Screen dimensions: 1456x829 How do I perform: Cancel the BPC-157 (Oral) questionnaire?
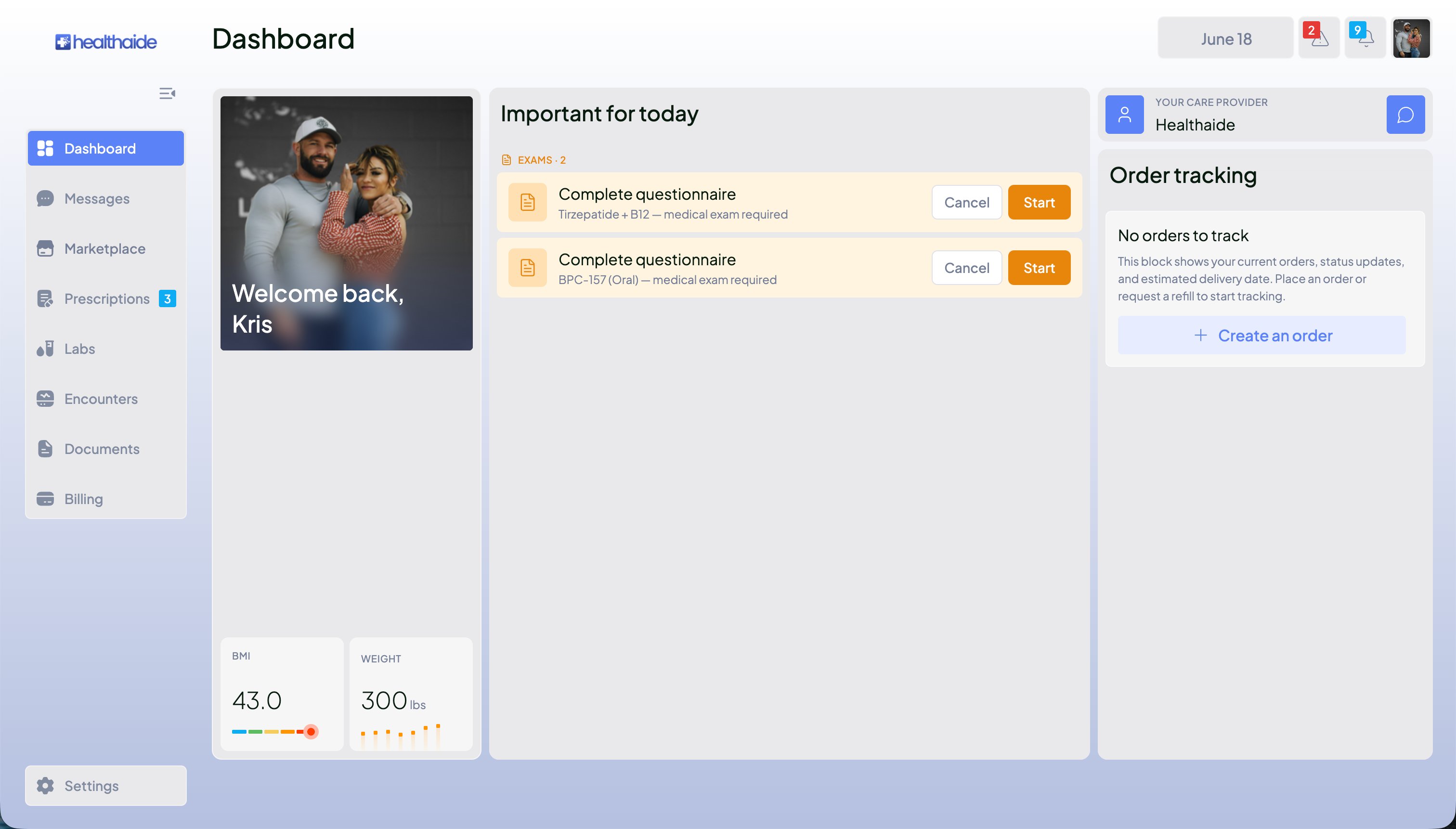pyautogui.click(x=967, y=268)
